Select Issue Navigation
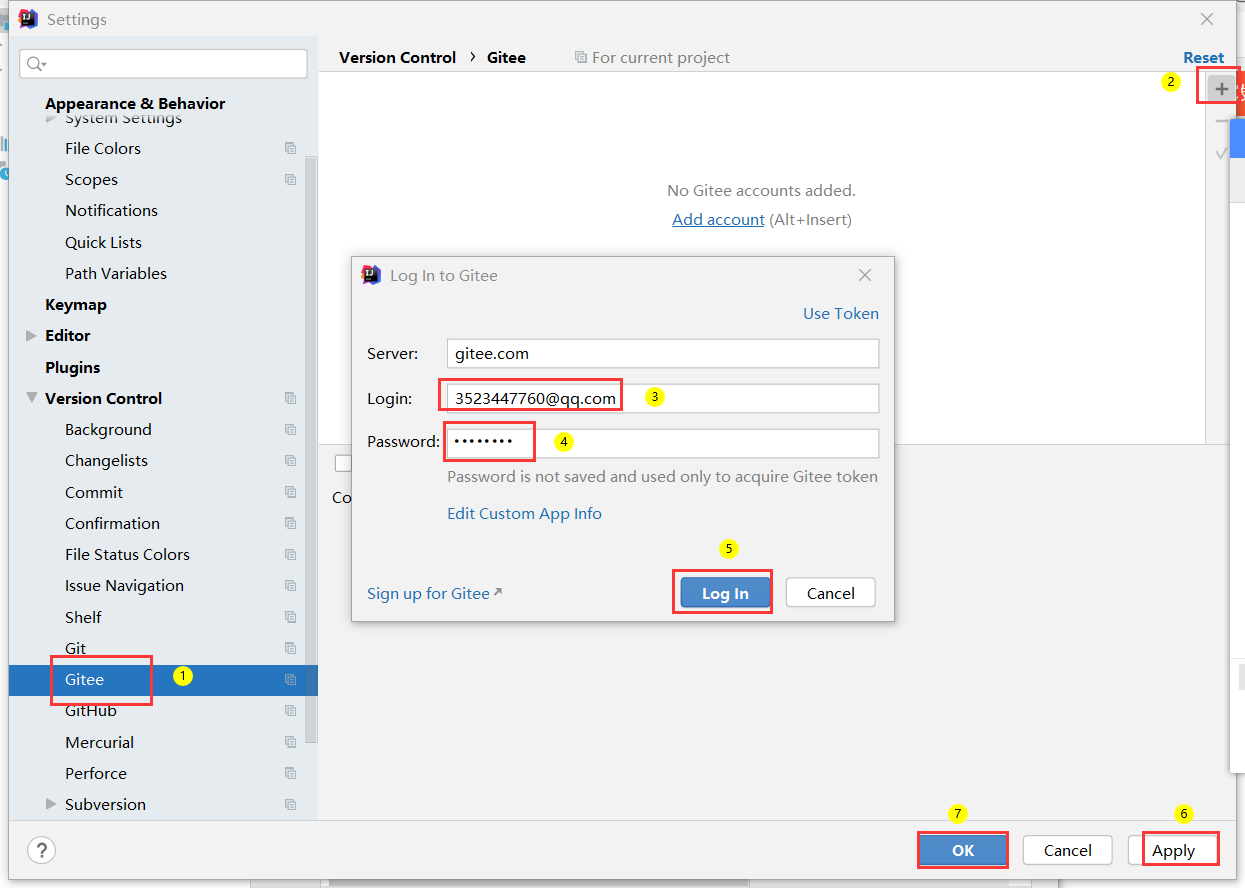 coord(124,586)
